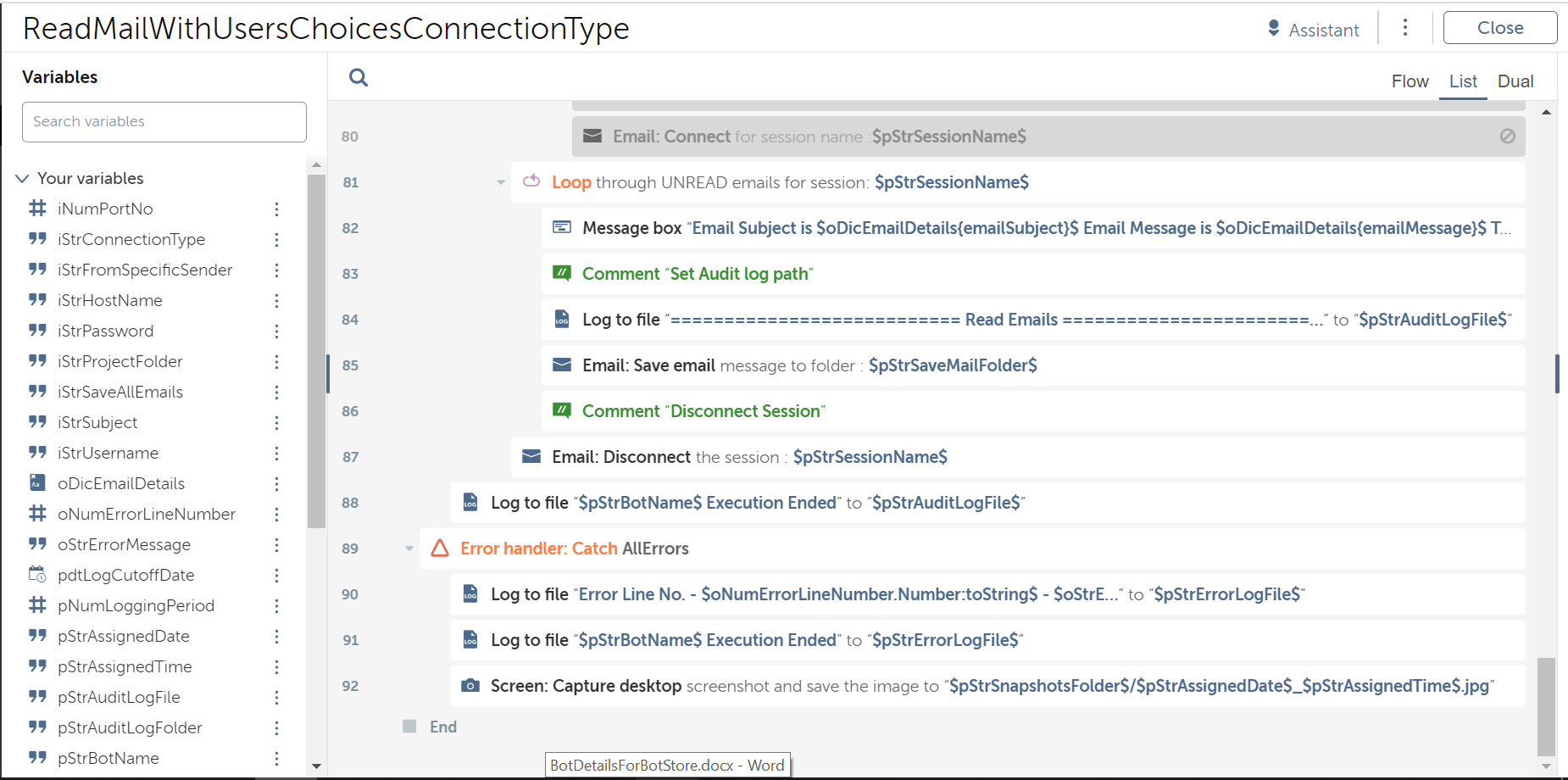Collapse the Loop action on line 81
Viewport: 1568px width, 780px height.
pos(501,182)
